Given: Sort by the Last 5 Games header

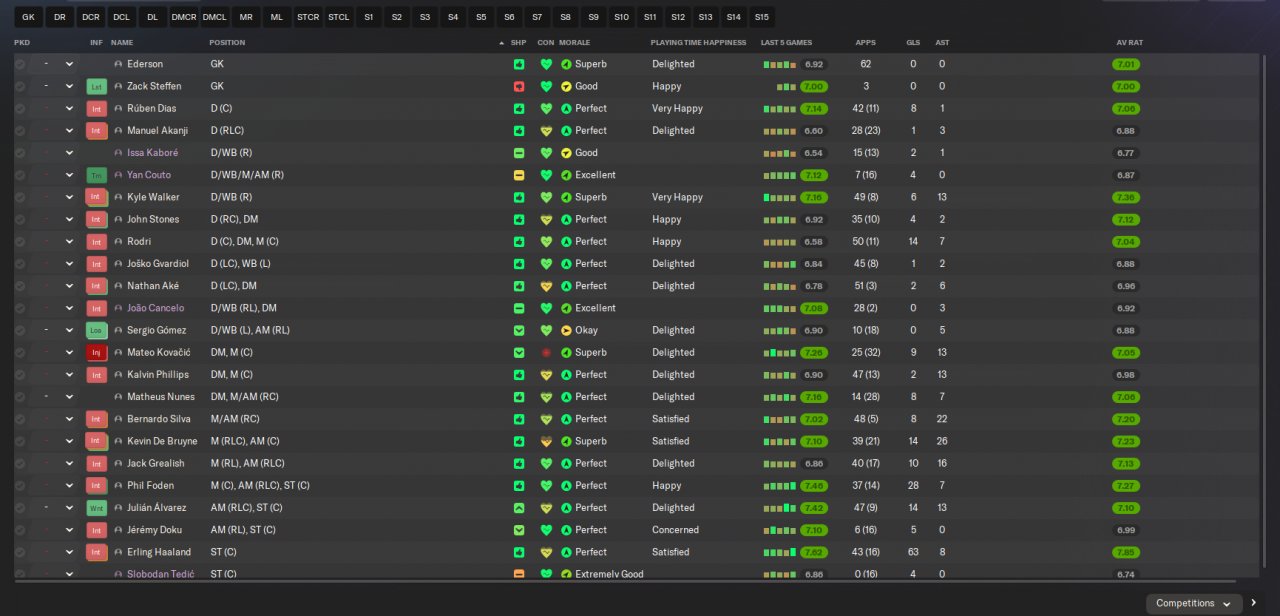Looking at the screenshot, I should pyautogui.click(x=786, y=43).
